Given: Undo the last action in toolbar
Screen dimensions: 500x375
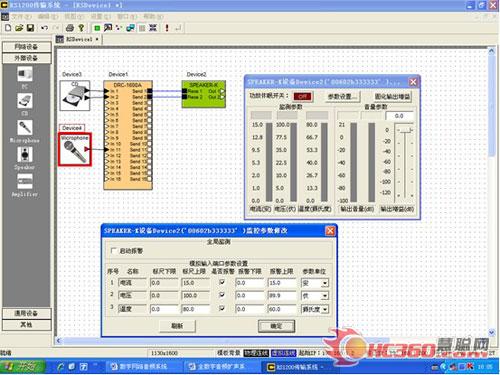Looking at the screenshot, I should pos(44,28).
